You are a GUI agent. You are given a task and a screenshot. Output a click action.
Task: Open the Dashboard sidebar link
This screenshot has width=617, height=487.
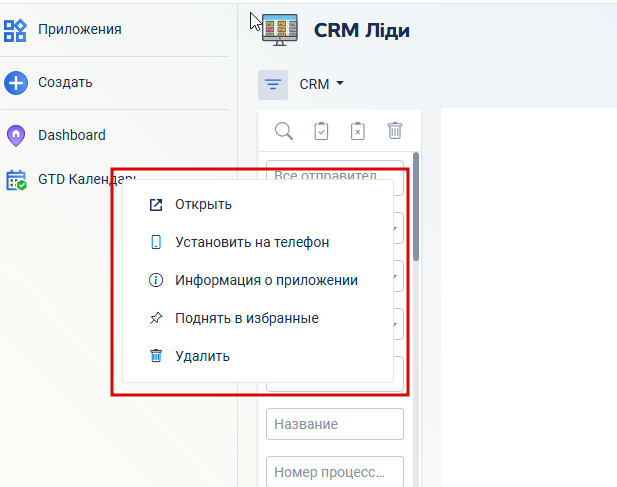72,135
